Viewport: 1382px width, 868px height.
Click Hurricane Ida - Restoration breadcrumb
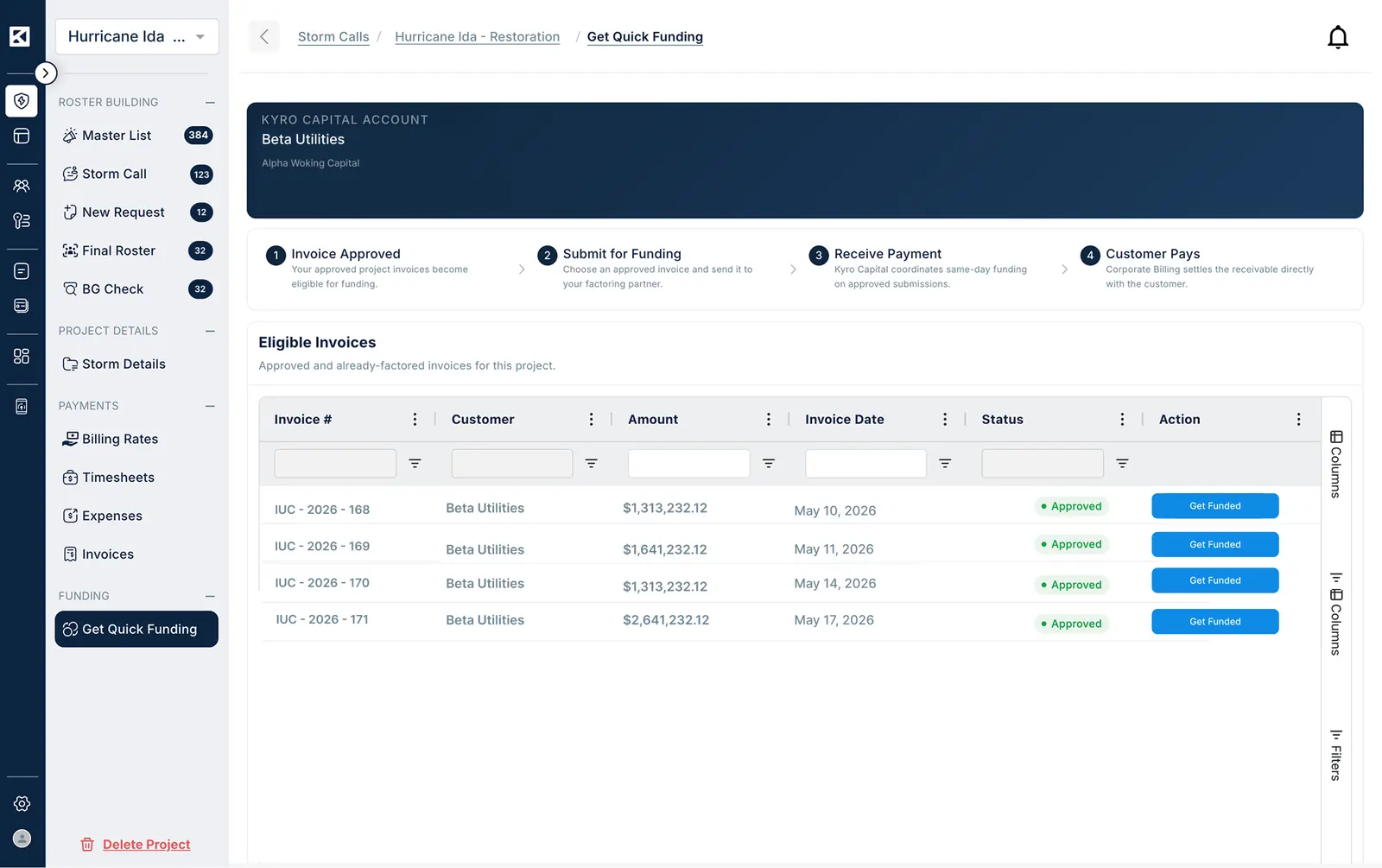[x=477, y=36]
